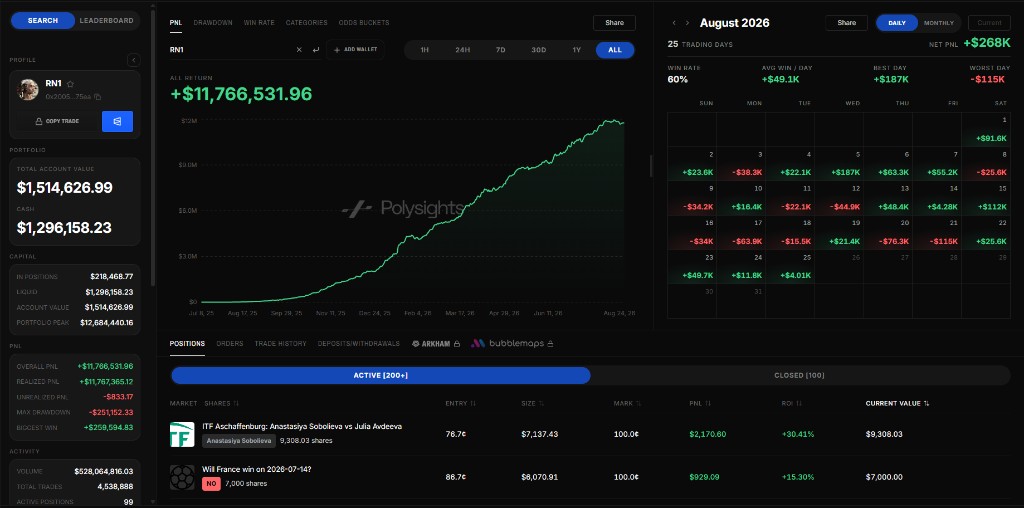The width and height of the screenshot is (1024, 508).
Task: Switch to the Leaderboard toggle
Action: coord(106,20)
